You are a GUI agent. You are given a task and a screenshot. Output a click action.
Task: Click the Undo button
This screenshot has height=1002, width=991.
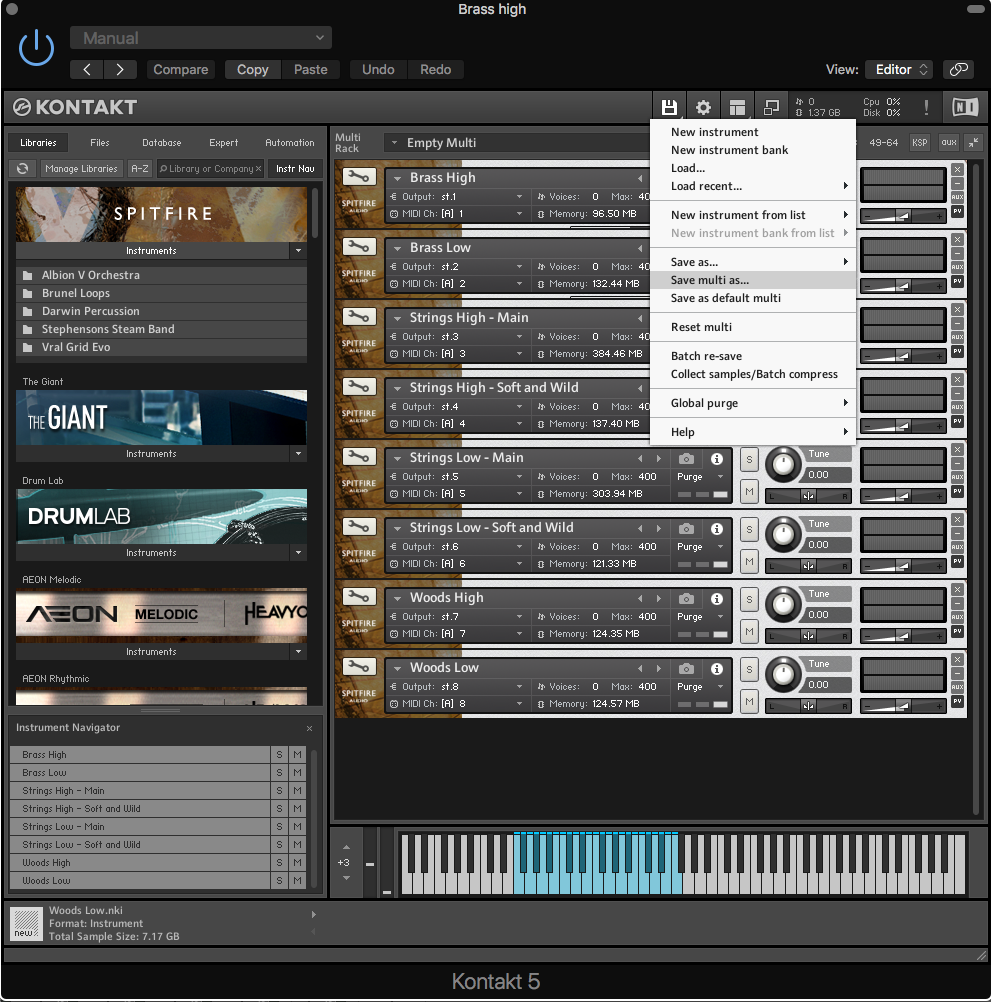point(378,70)
